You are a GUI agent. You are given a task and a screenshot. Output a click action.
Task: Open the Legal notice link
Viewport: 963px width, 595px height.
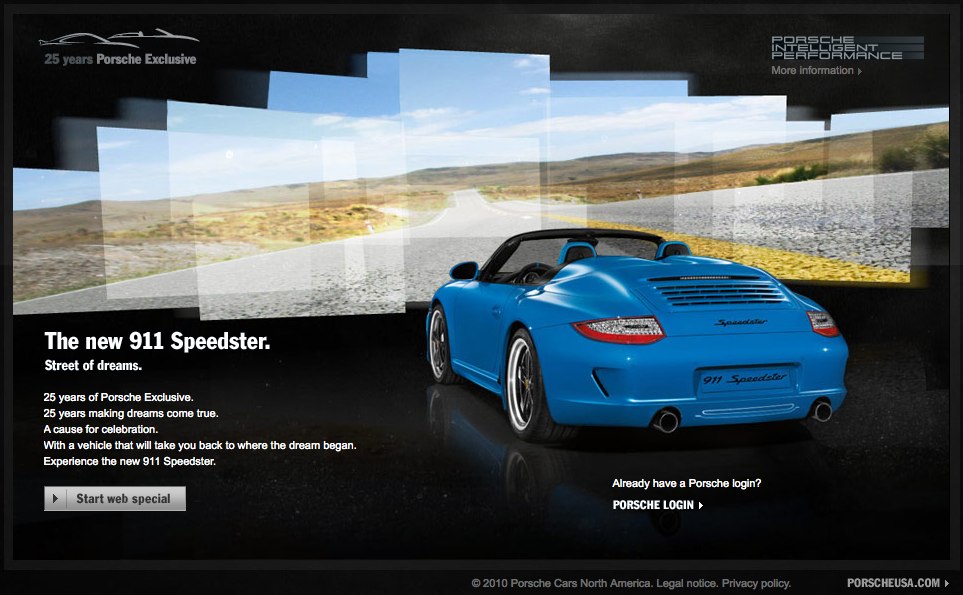tap(687, 583)
